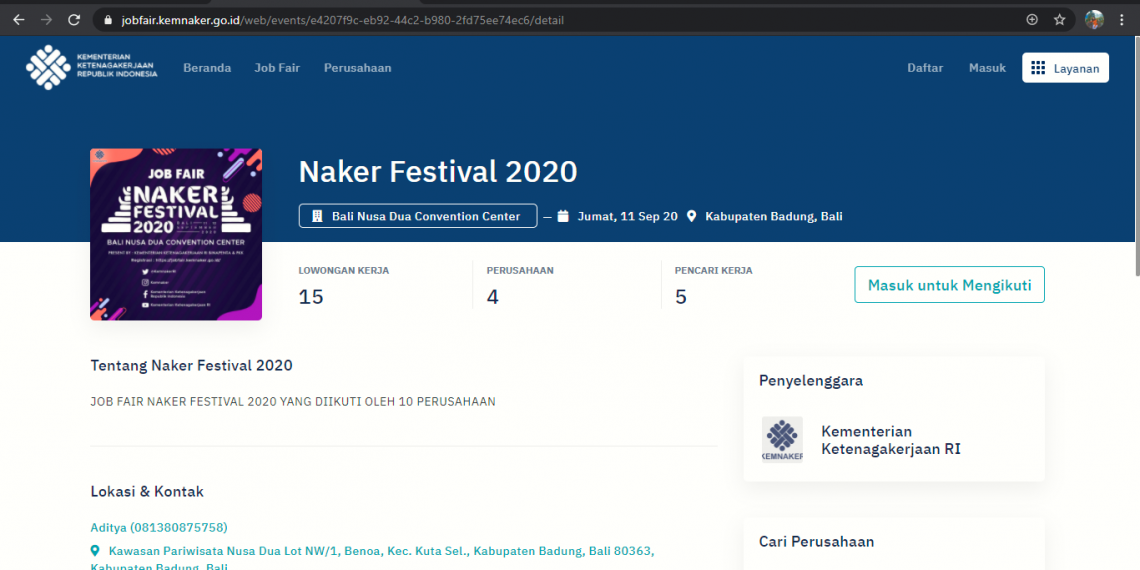1140x570 pixels.
Task: Open the browser profile avatar
Action: click(1094, 20)
